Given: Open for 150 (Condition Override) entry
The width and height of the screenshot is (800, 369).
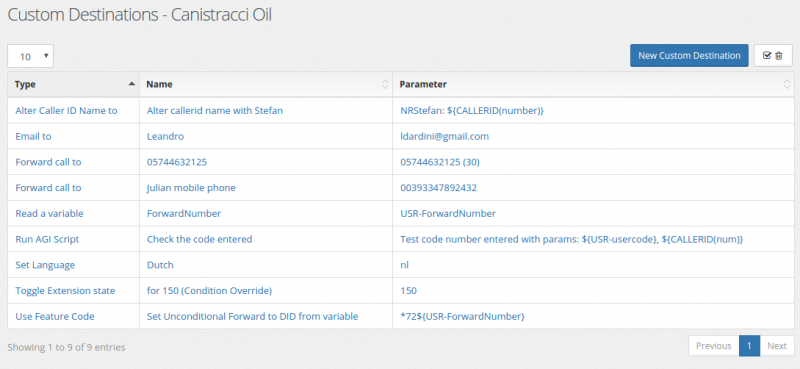Looking at the screenshot, I should 210,290.
